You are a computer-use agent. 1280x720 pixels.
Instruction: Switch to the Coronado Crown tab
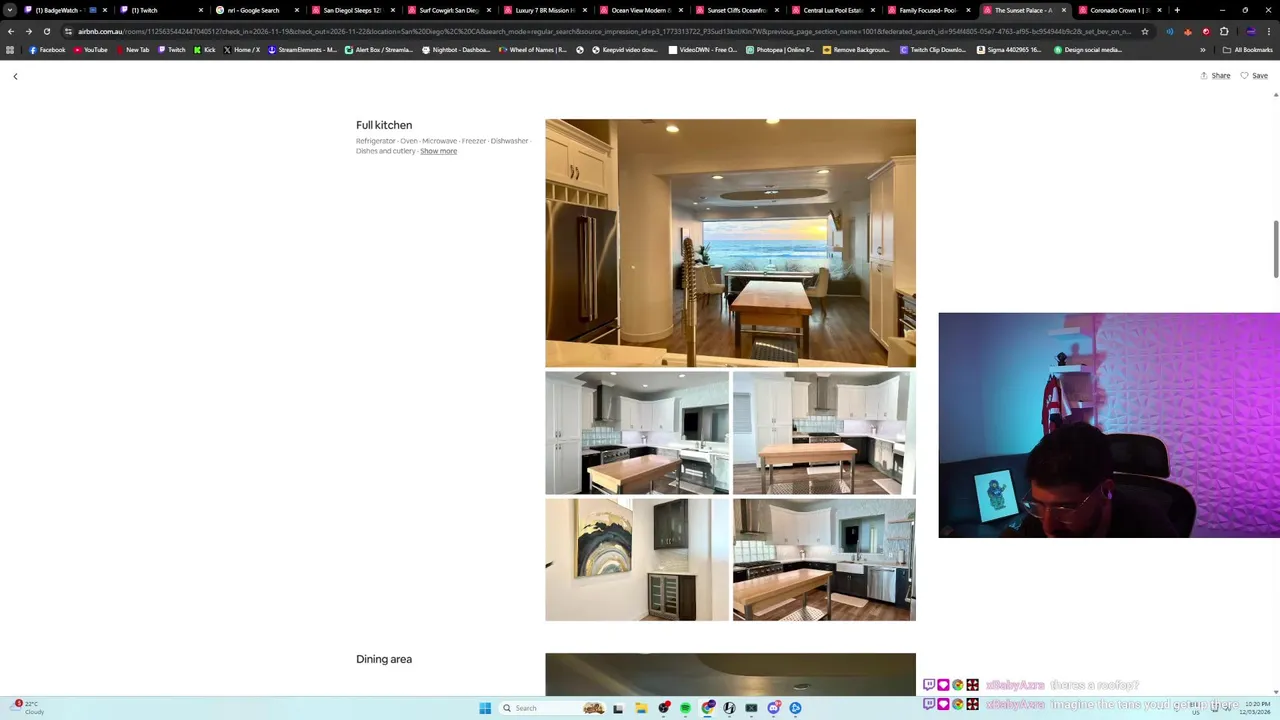1118,10
